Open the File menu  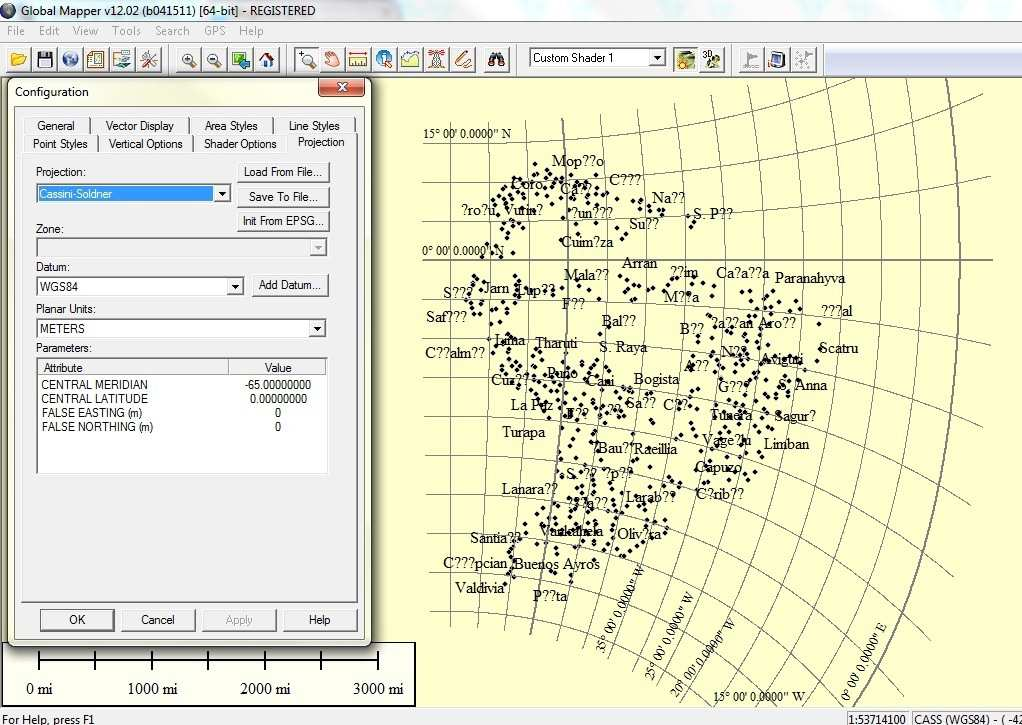(16, 31)
